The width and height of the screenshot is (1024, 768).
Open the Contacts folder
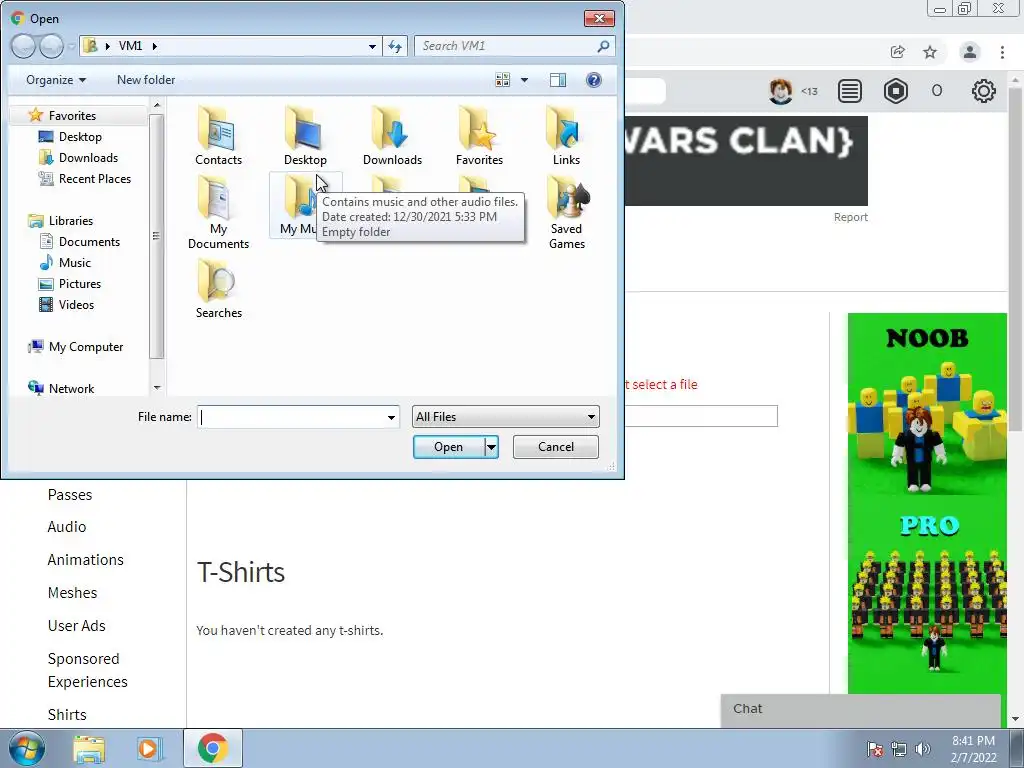coord(218,136)
